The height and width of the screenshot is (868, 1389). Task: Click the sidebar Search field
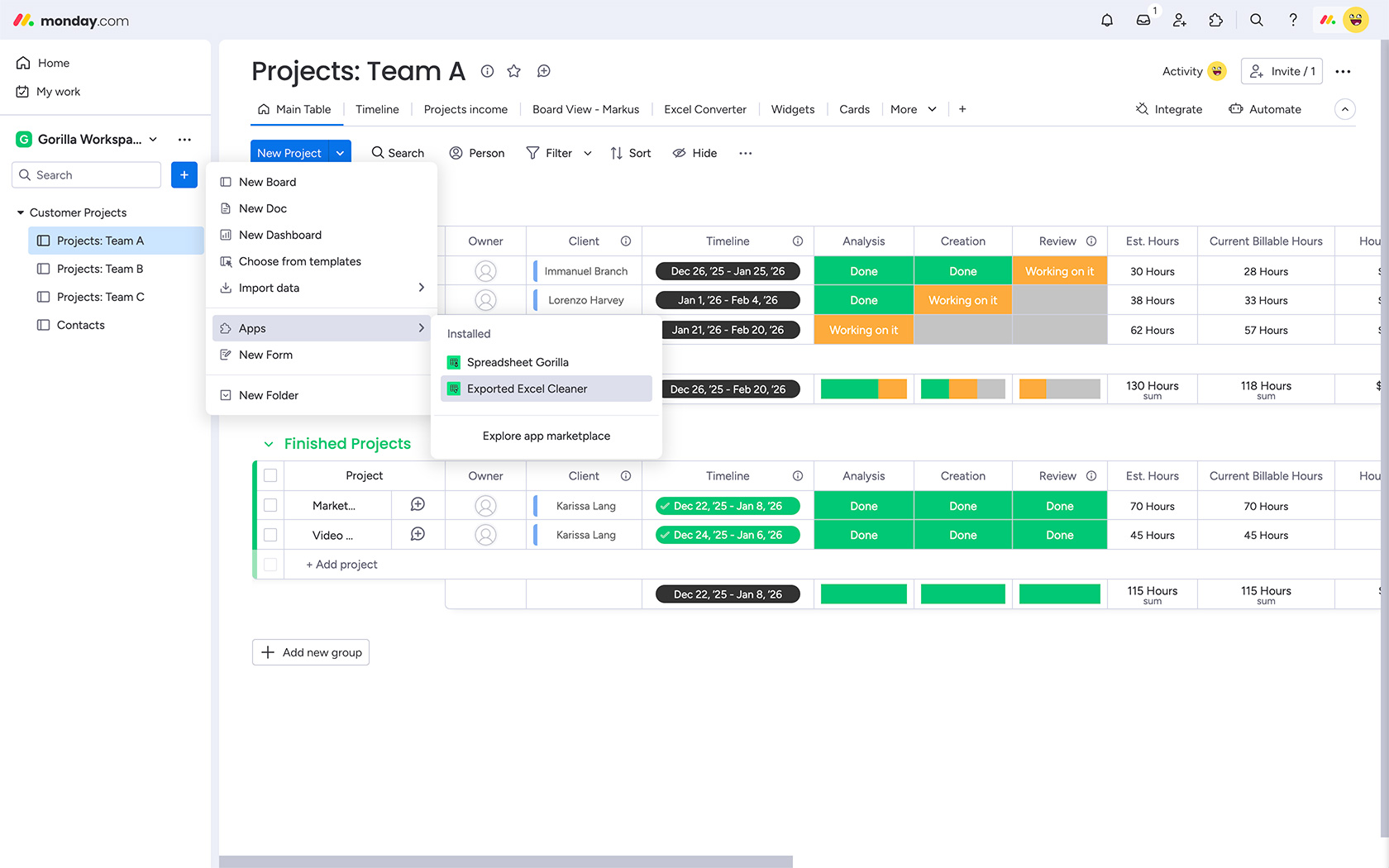[87, 175]
